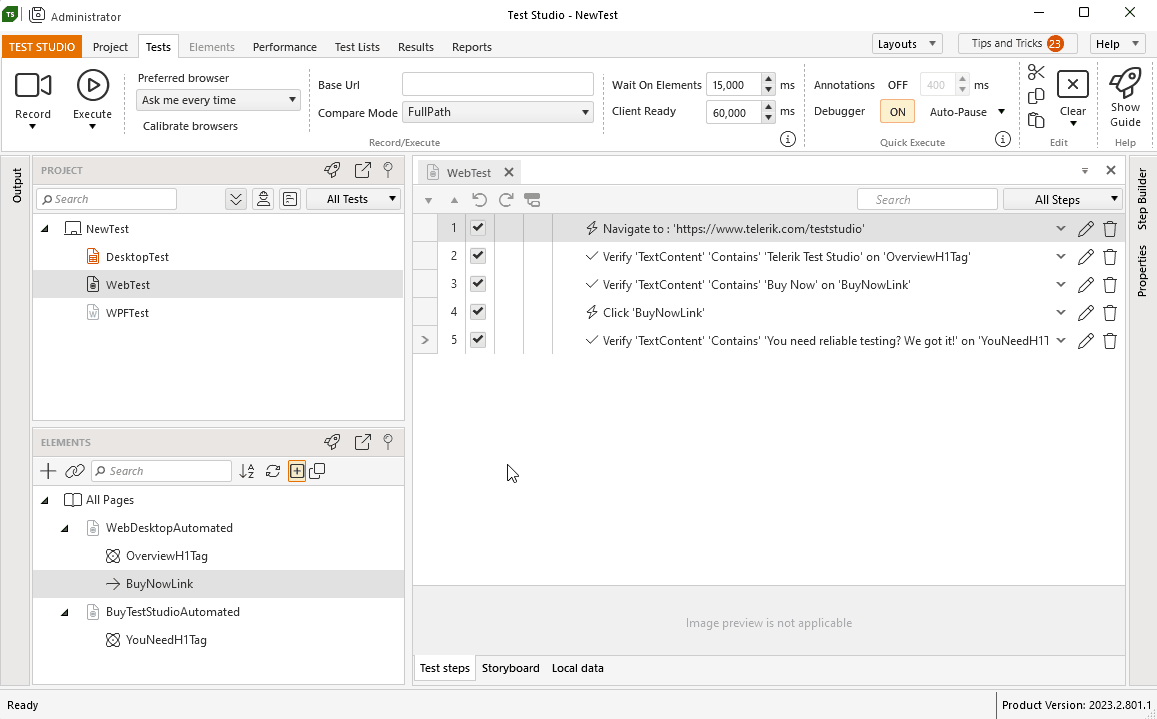Switch to the Local data tab
The width and height of the screenshot is (1157, 719).
pos(578,668)
